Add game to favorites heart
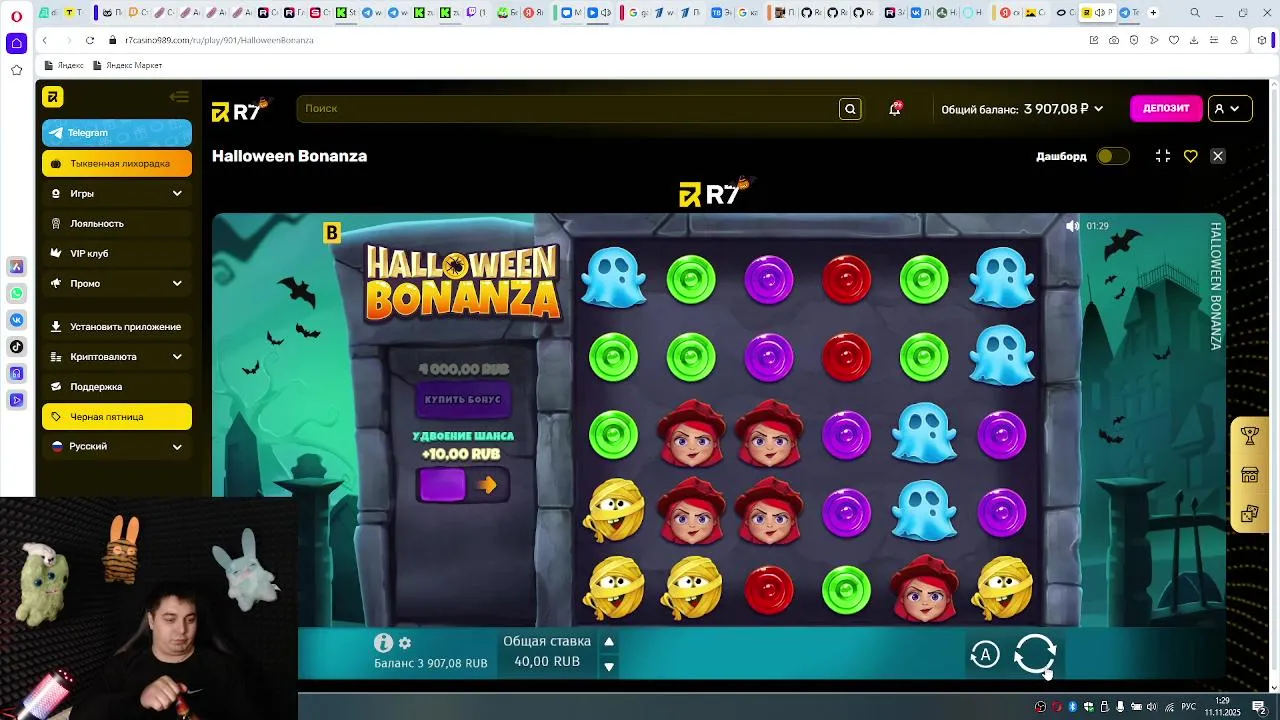 pyautogui.click(x=1190, y=156)
